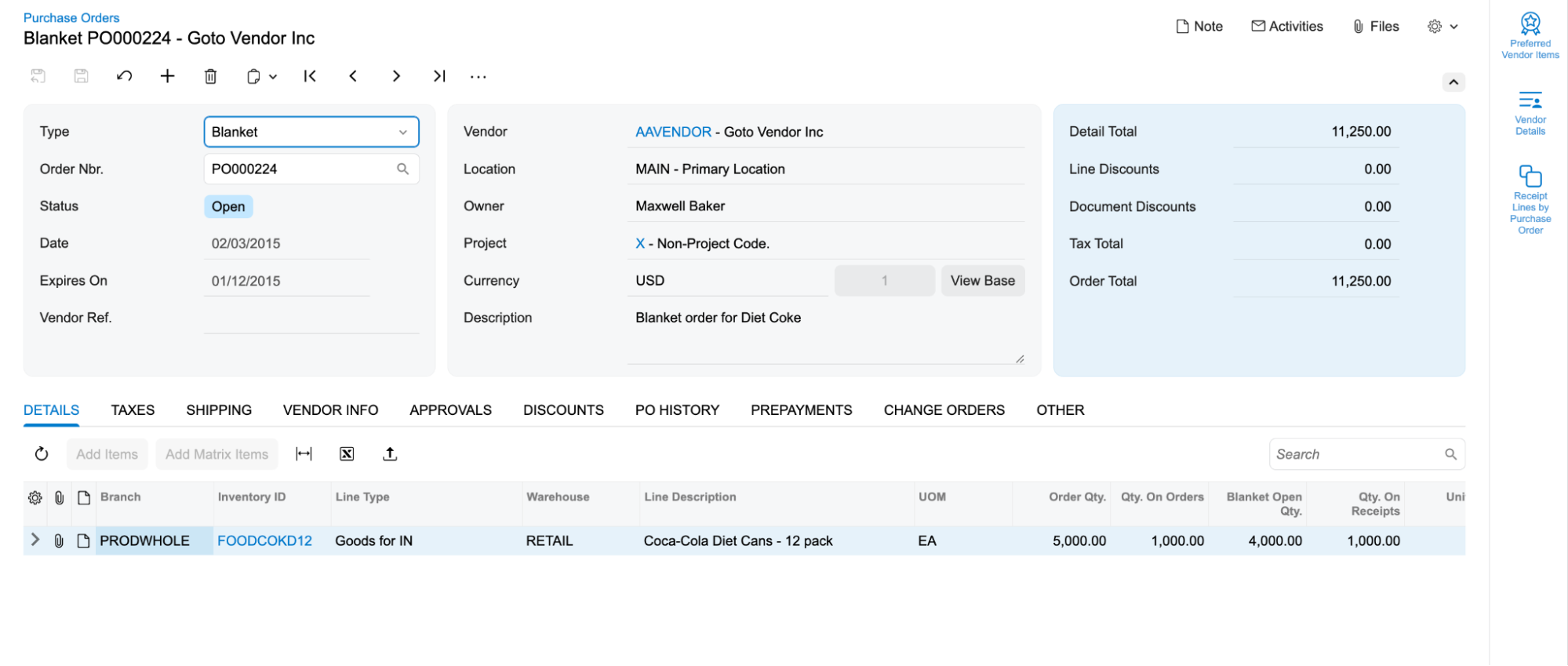Open Vendor Details side panel
This screenshot has width=1568, height=666.
point(1530,114)
